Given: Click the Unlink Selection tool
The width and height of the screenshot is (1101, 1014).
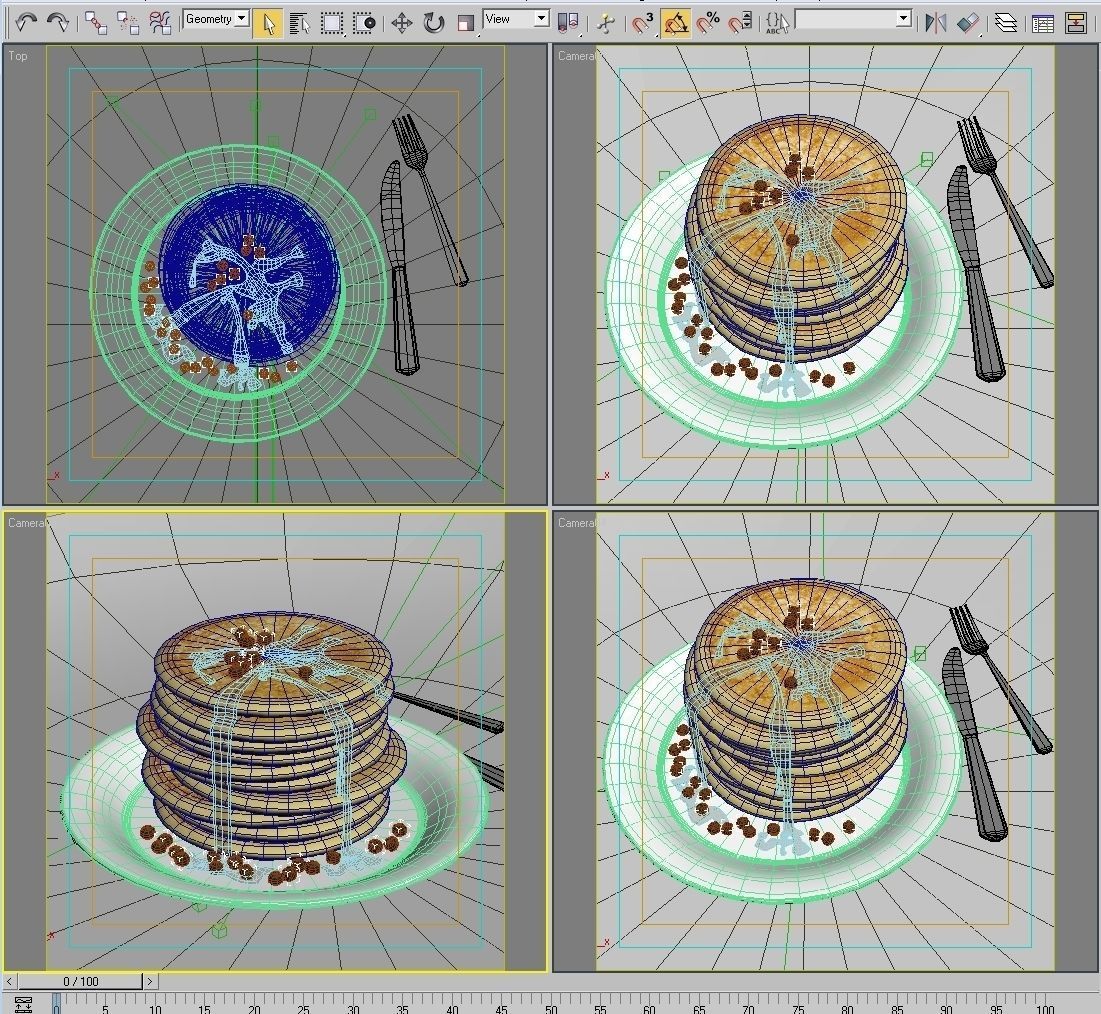Looking at the screenshot, I should click(x=128, y=23).
